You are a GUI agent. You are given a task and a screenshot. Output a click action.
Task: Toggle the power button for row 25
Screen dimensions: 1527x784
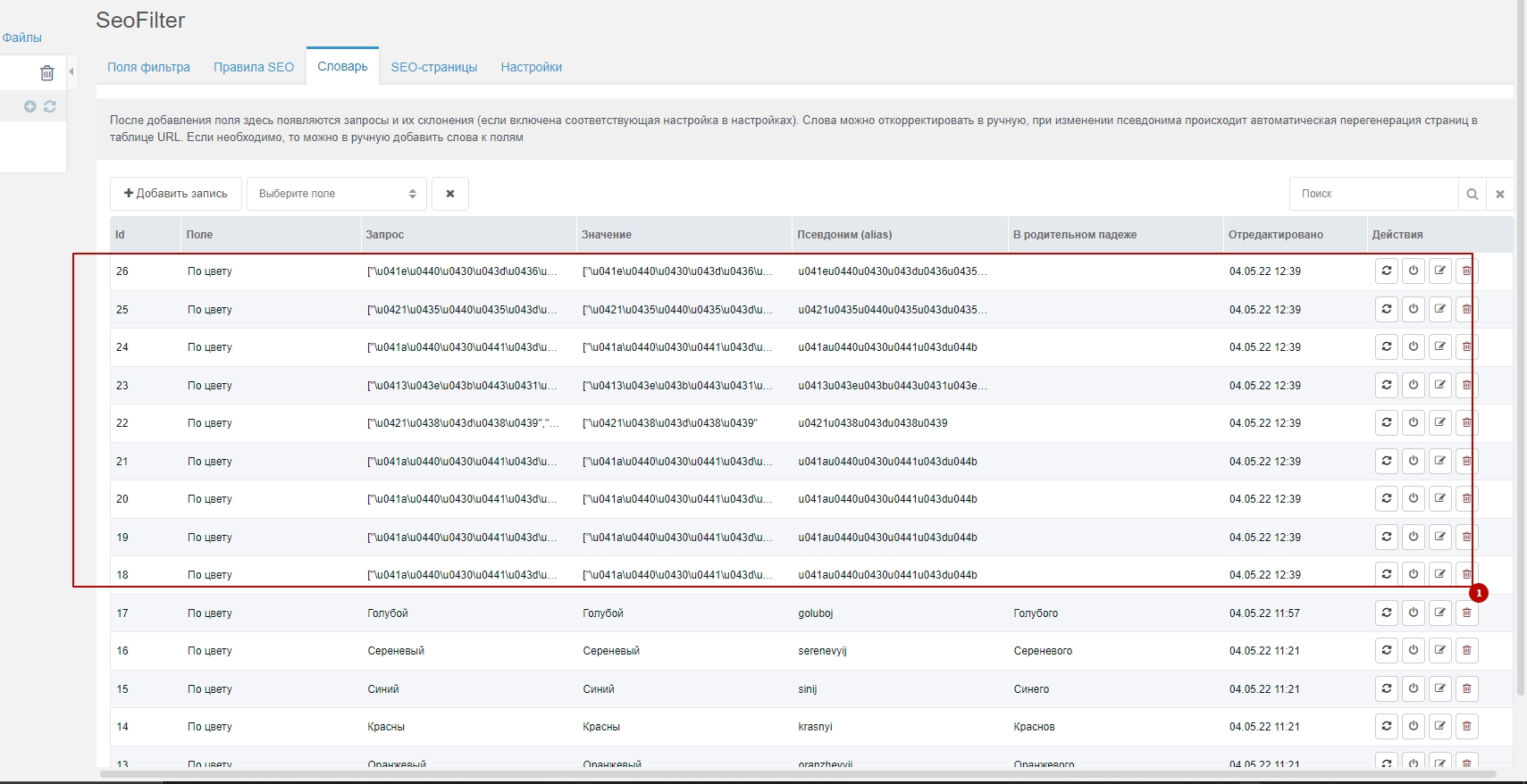(1413, 309)
